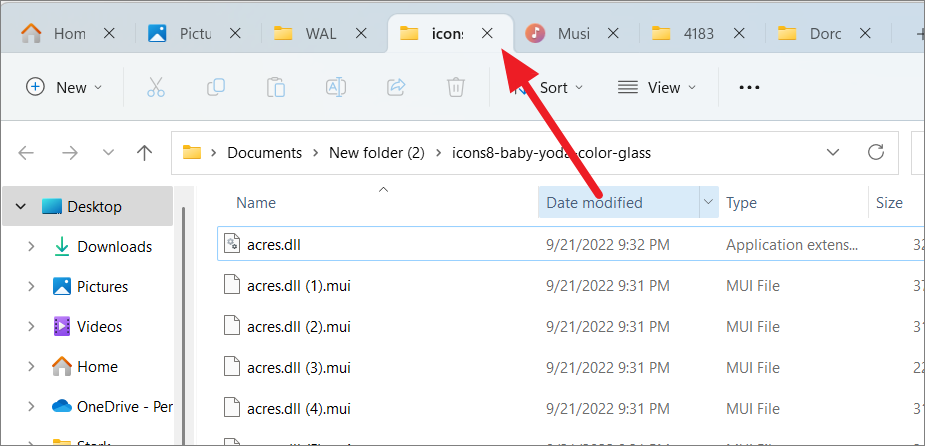This screenshot has width=925, height=446.
Task: Click the Copy icon in toolbar
Action: pos(215,87)
